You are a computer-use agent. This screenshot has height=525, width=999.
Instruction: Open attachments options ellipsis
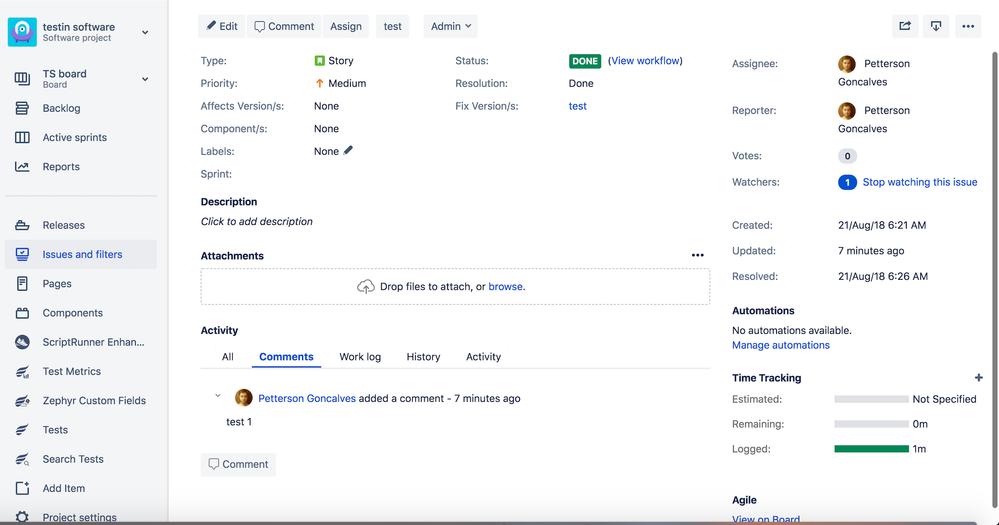coord(698,255)
